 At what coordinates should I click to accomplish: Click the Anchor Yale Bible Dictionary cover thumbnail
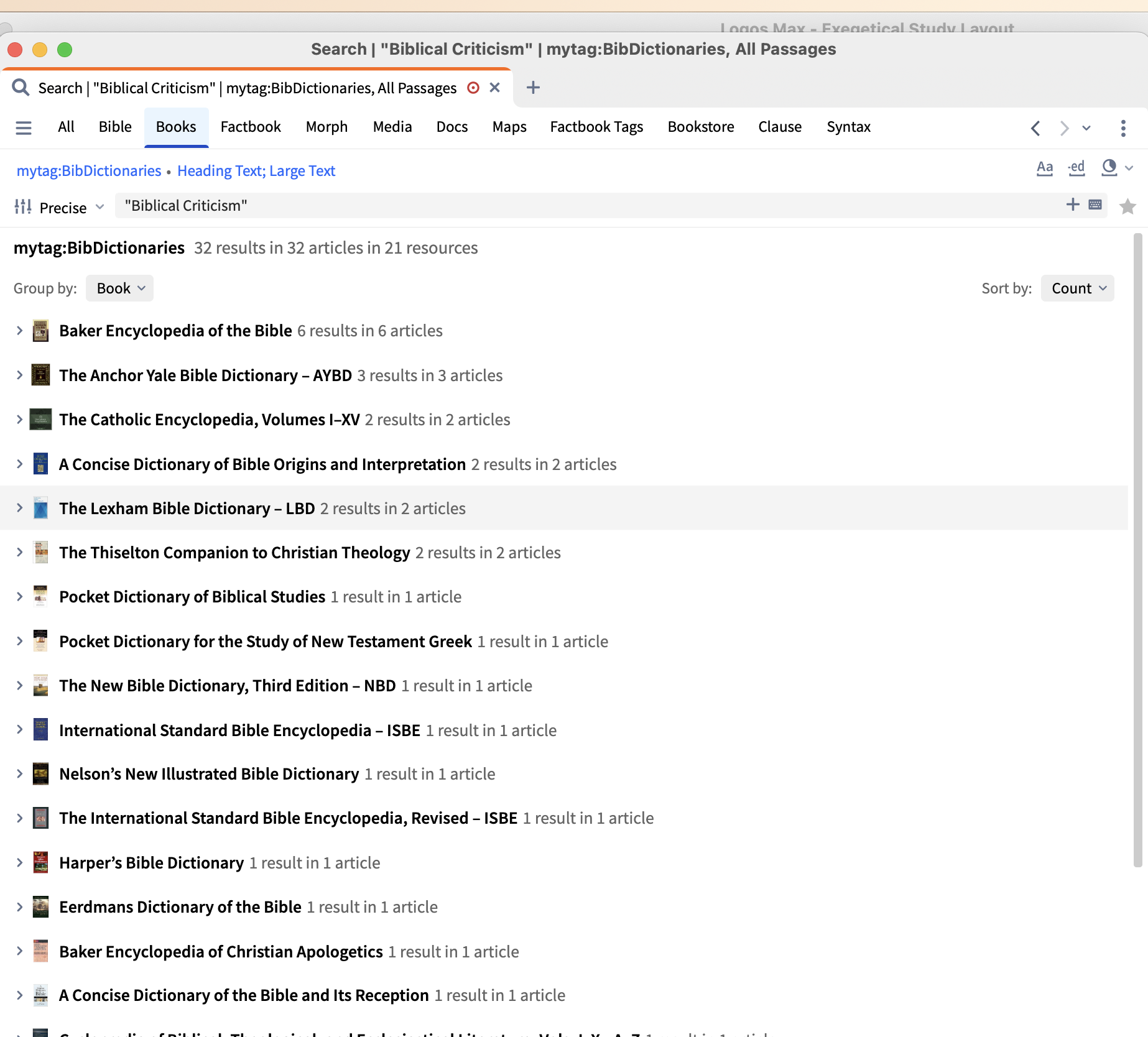(x=40, y=375)
